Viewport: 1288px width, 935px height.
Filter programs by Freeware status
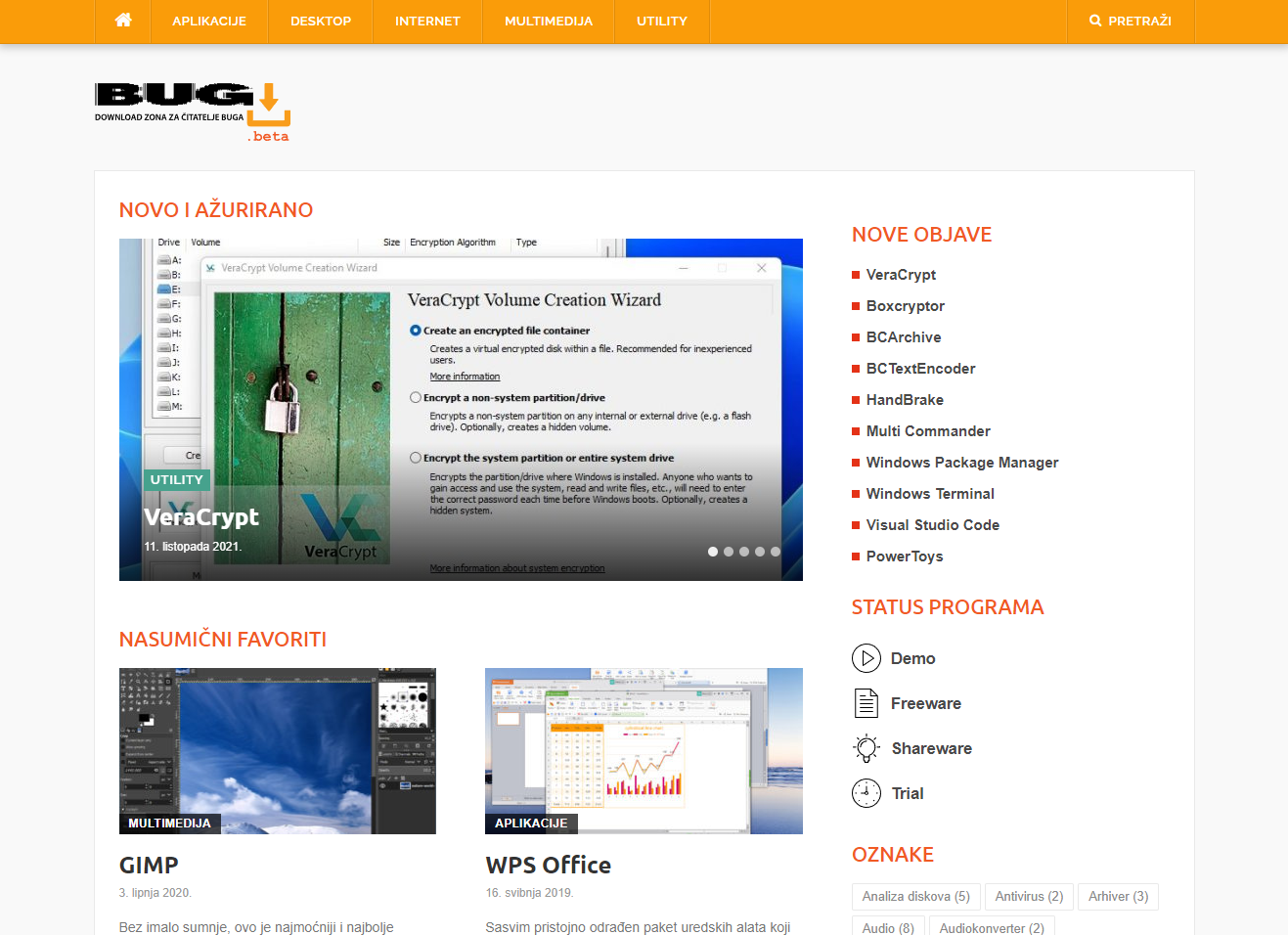pyautogui.click(x=925, y=703)
